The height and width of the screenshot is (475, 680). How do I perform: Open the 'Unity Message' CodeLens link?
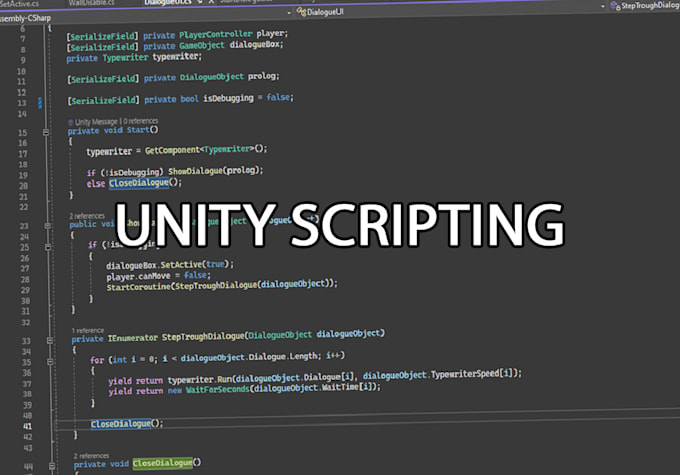click(x=96, y=122)
